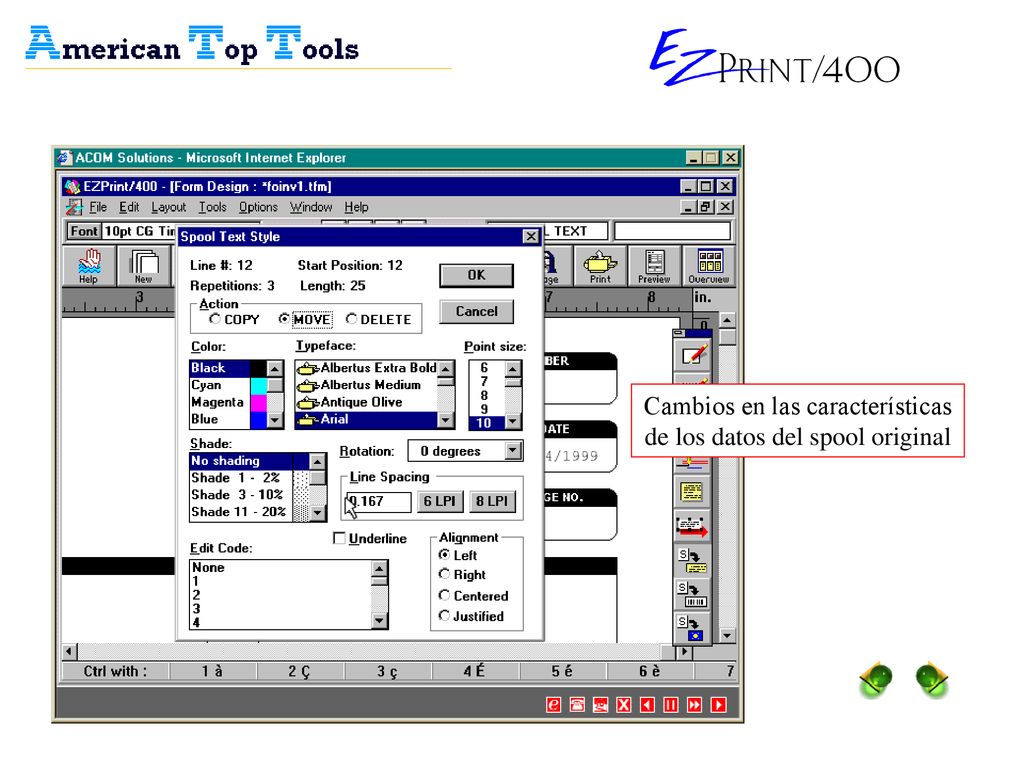
Task: Choose Left alignment radio button
Action: [445, 554]
